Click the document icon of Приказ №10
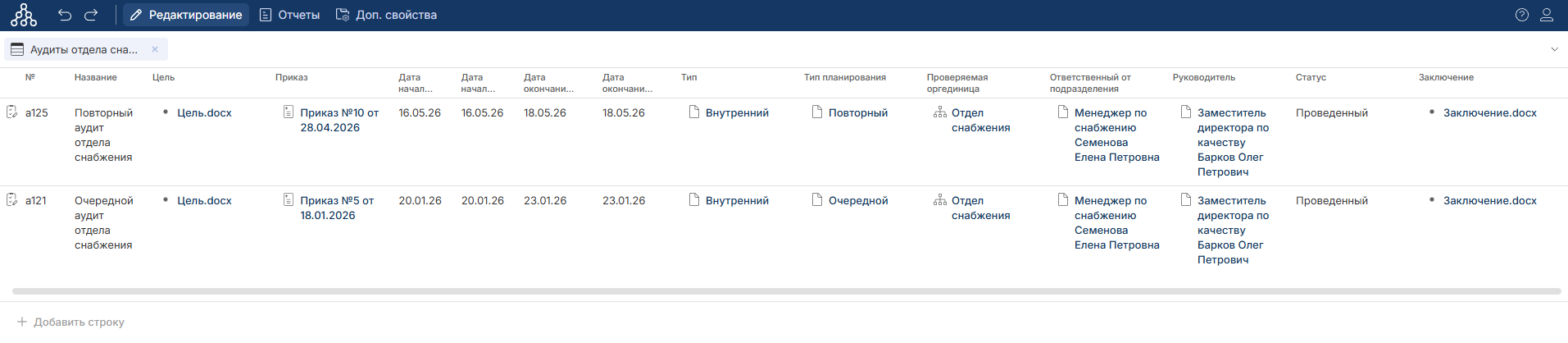This screenshot has height=343, width=1568. pyautogui.click(x=289, y=112)
